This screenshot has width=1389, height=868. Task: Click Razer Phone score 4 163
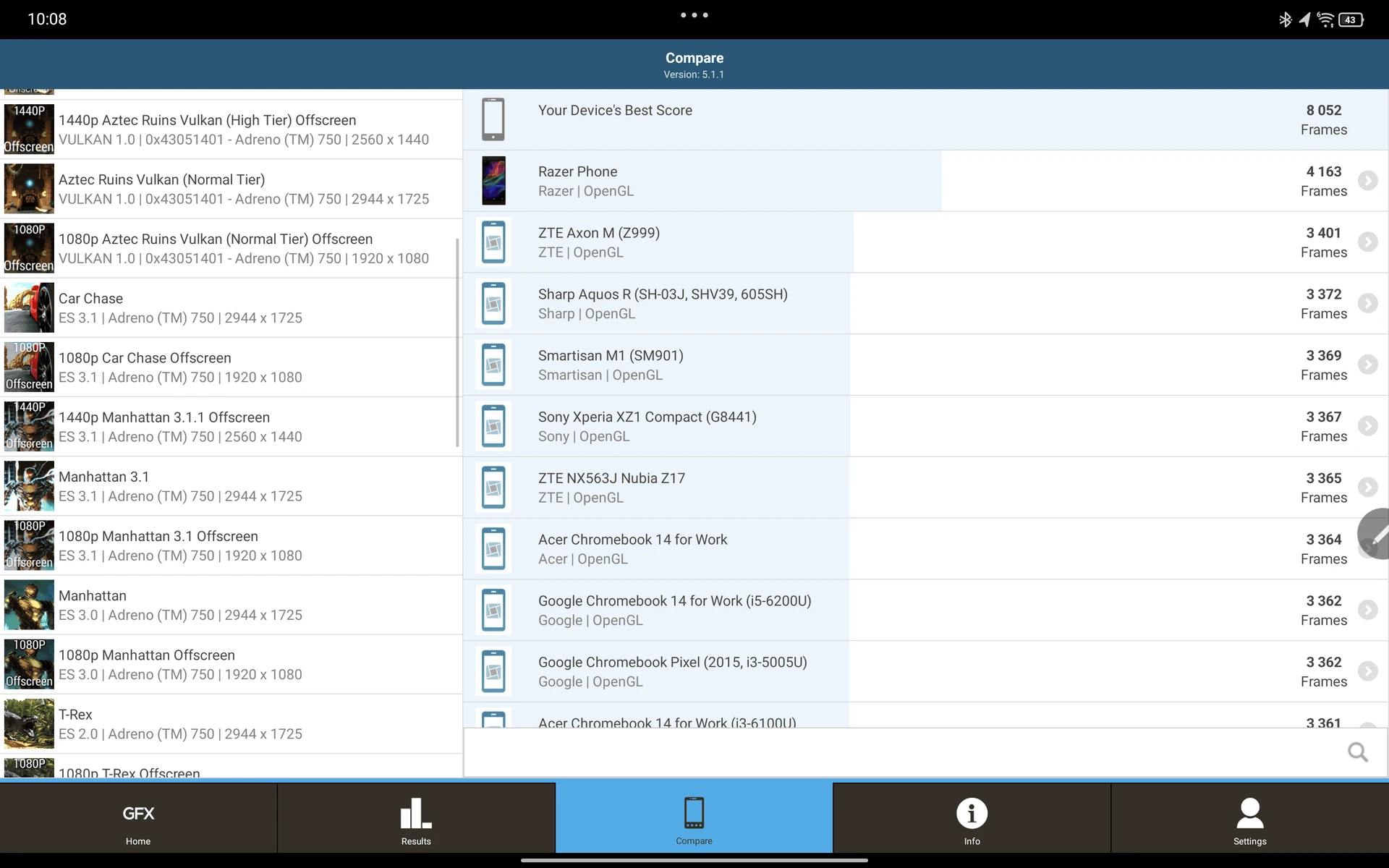pyautogui.click(x=1324, y=171)
